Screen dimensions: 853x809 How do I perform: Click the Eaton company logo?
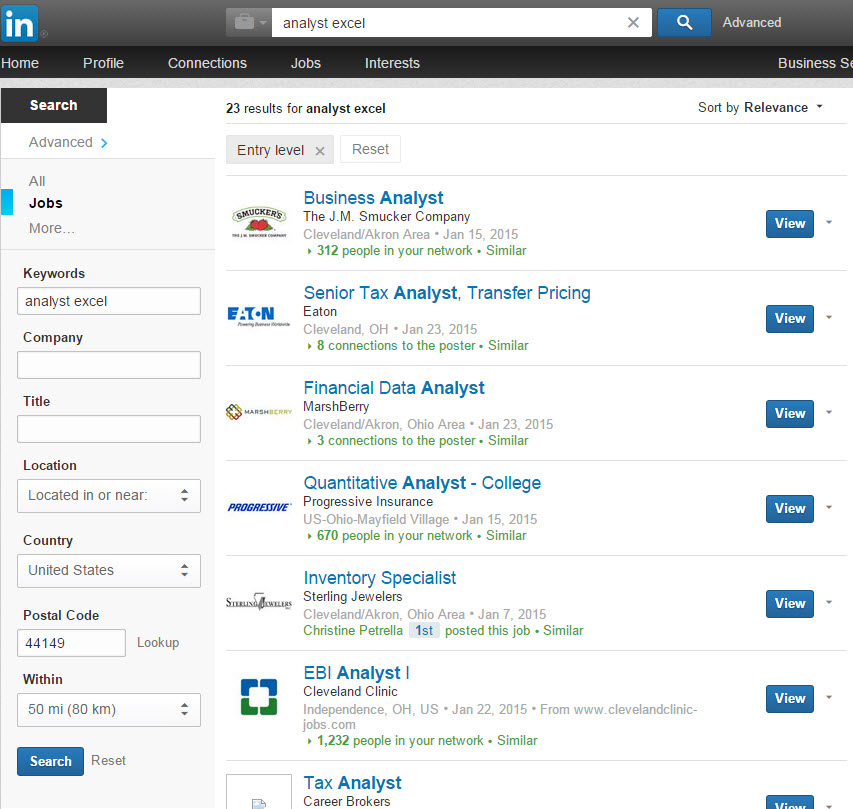pyautogui.click(x=259, y=316)
